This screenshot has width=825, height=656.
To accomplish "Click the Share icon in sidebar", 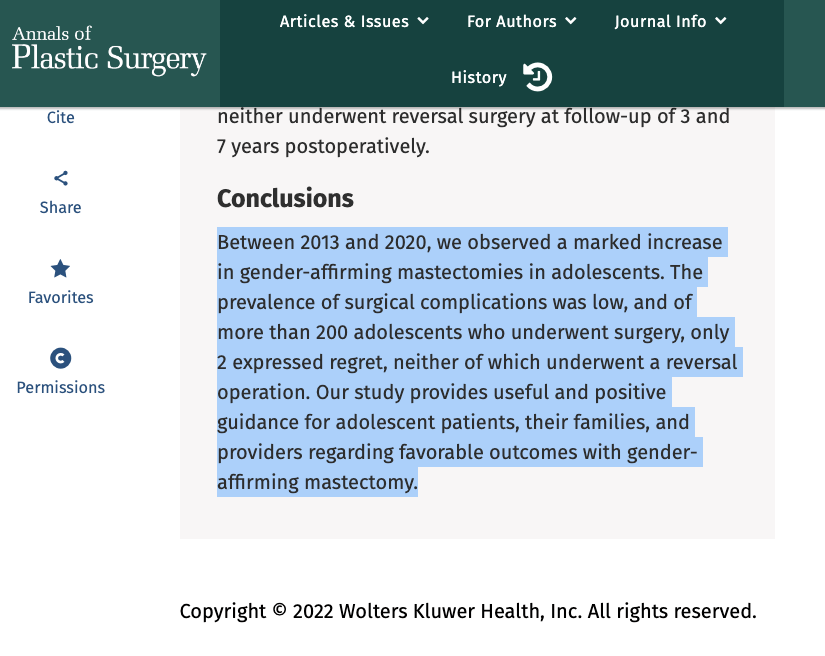I will [61, 179].
